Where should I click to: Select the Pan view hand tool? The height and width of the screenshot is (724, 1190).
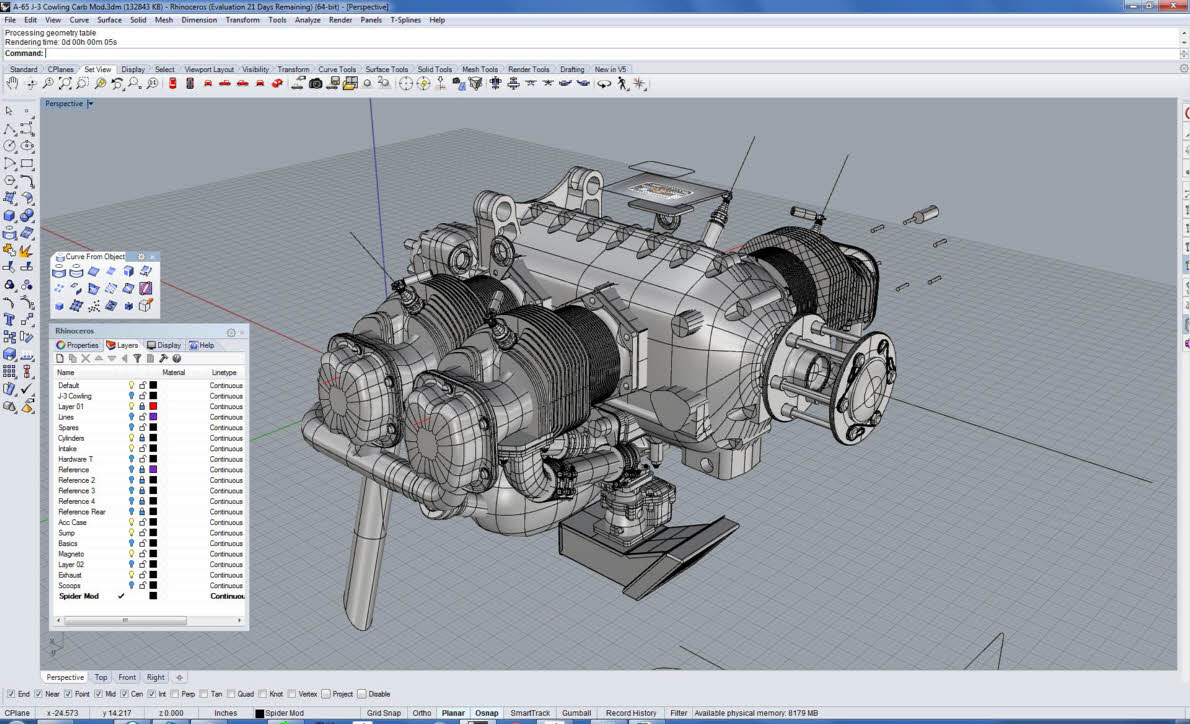(13, 83)
